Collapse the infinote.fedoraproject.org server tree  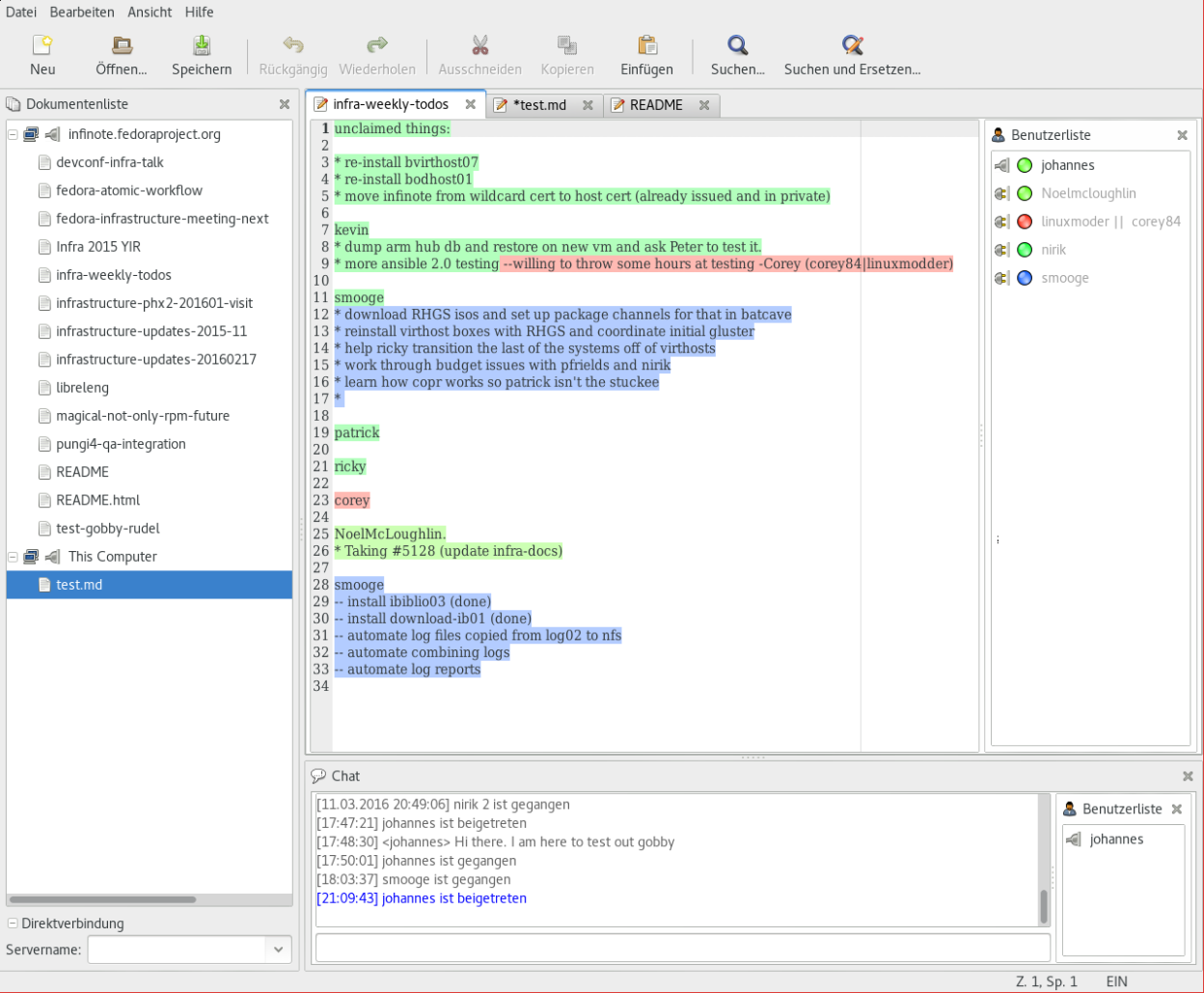point(14,135)
